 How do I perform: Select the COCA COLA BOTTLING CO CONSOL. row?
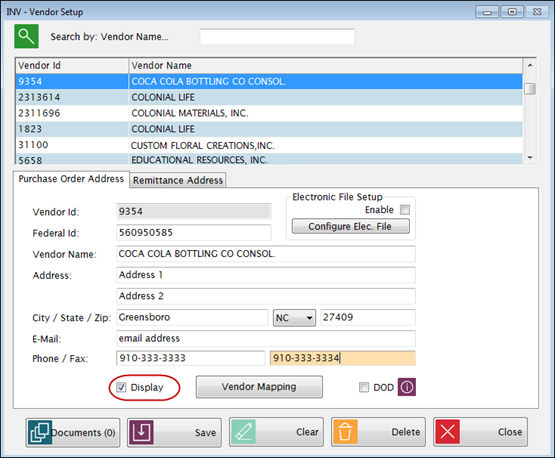(x=269, y=81)
